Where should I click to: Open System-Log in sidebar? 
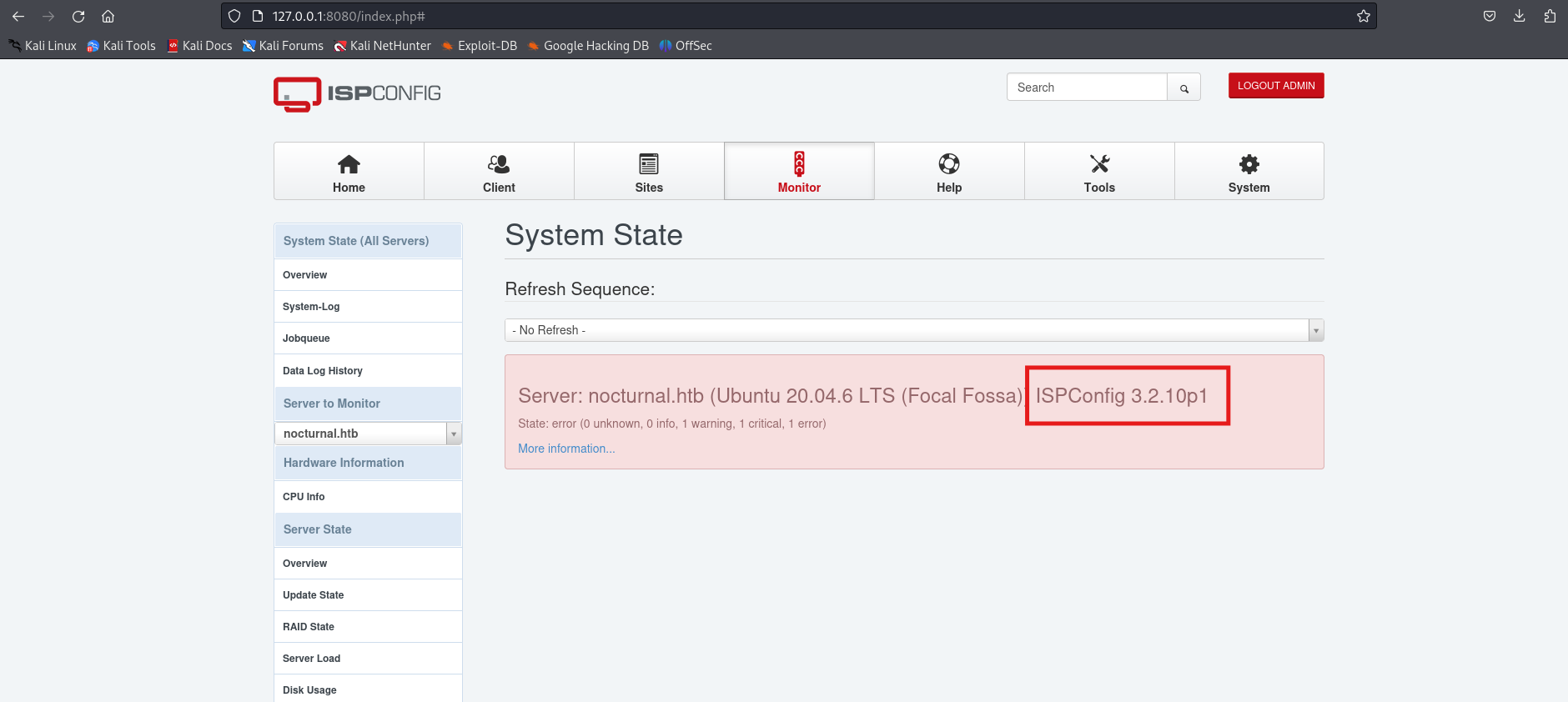(x=311, y=307)
